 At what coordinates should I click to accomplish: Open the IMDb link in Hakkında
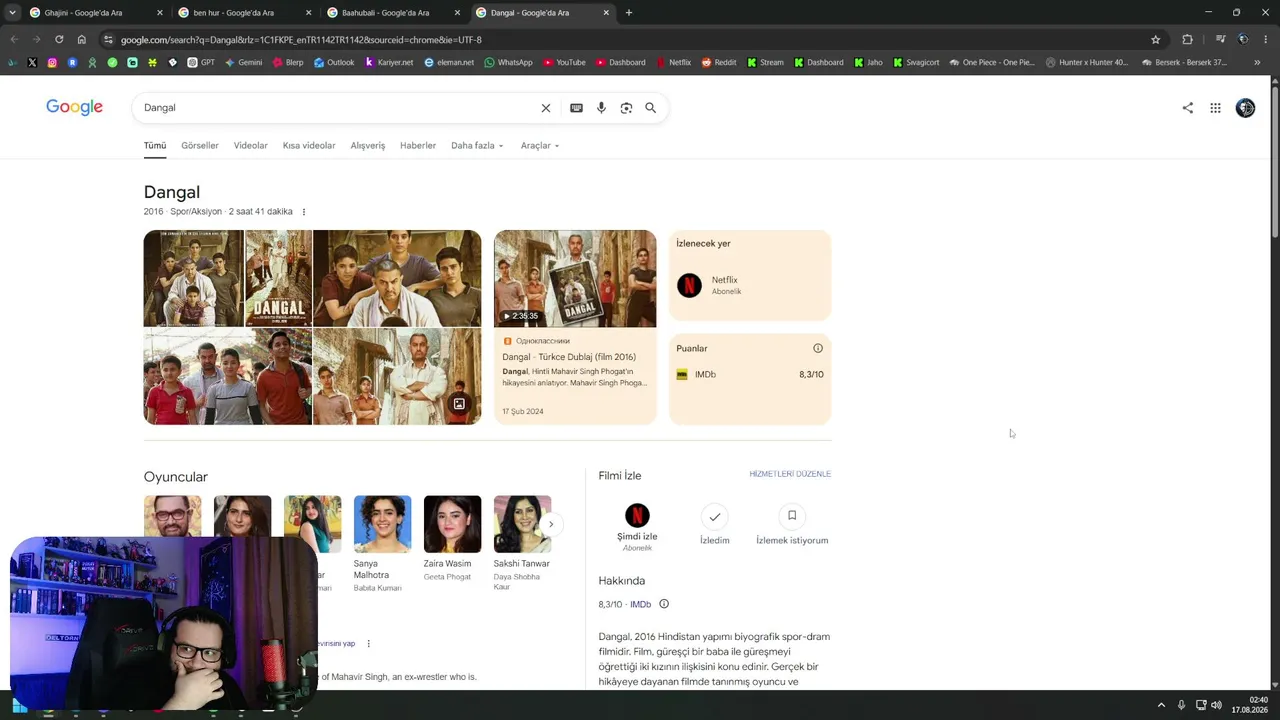[x=640, y=604]
